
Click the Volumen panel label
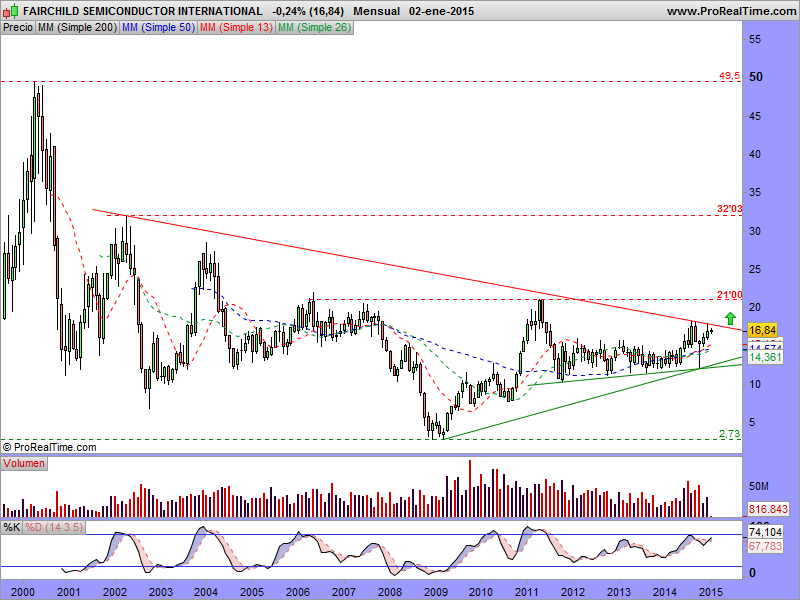point(24,463)
